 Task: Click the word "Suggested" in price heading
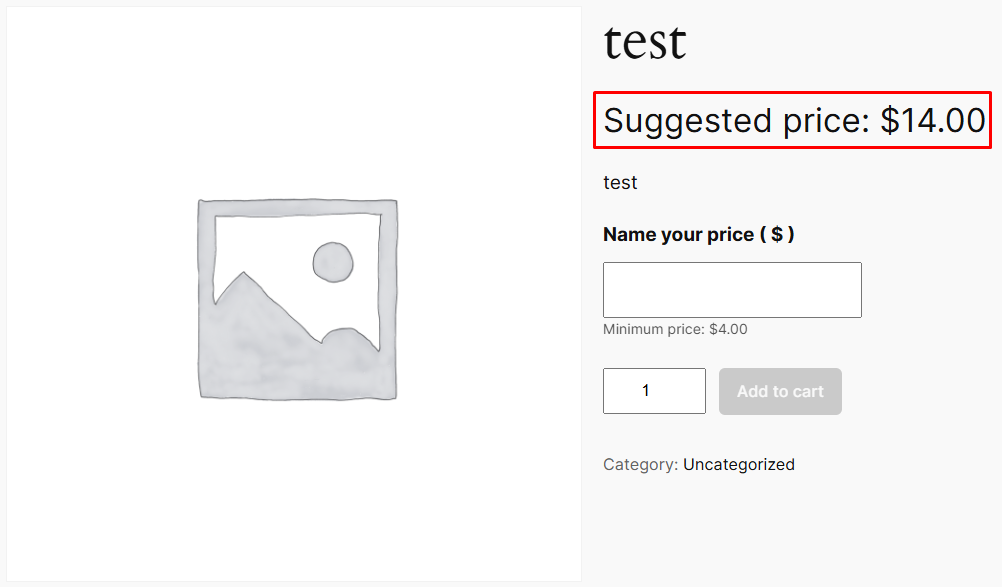tap(688, 121)
